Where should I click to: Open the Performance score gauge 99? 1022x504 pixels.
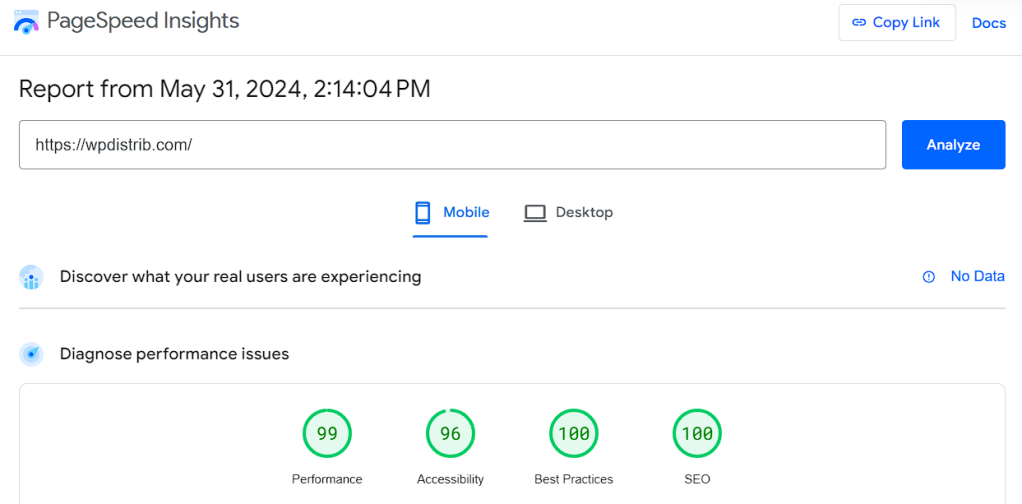[327, 434]
